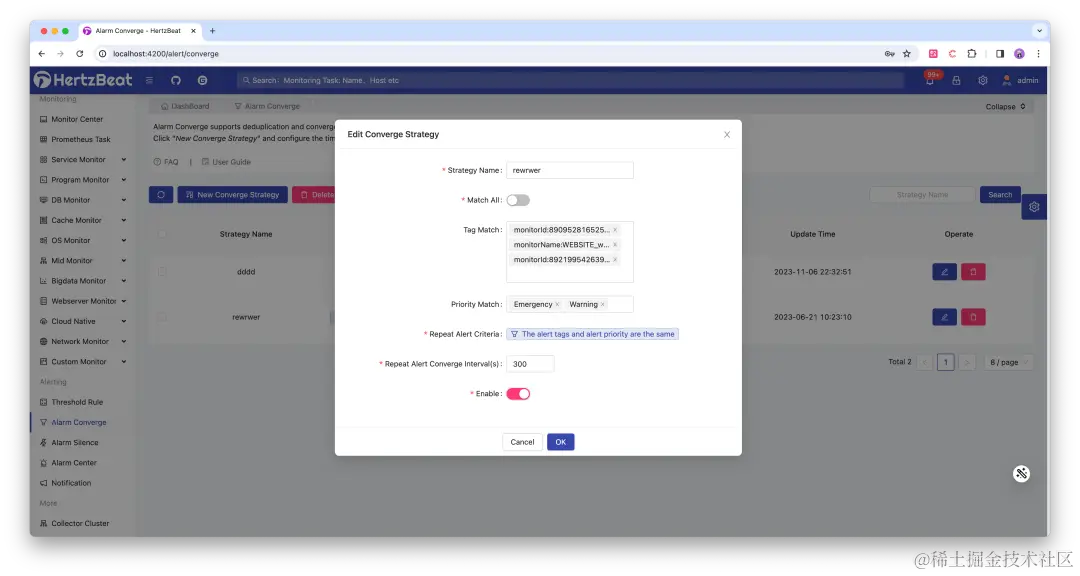Click the Repeat Alert Converge Interval field
The height and width of the screenshot is (576, 1080).
(x=530, y=364)
